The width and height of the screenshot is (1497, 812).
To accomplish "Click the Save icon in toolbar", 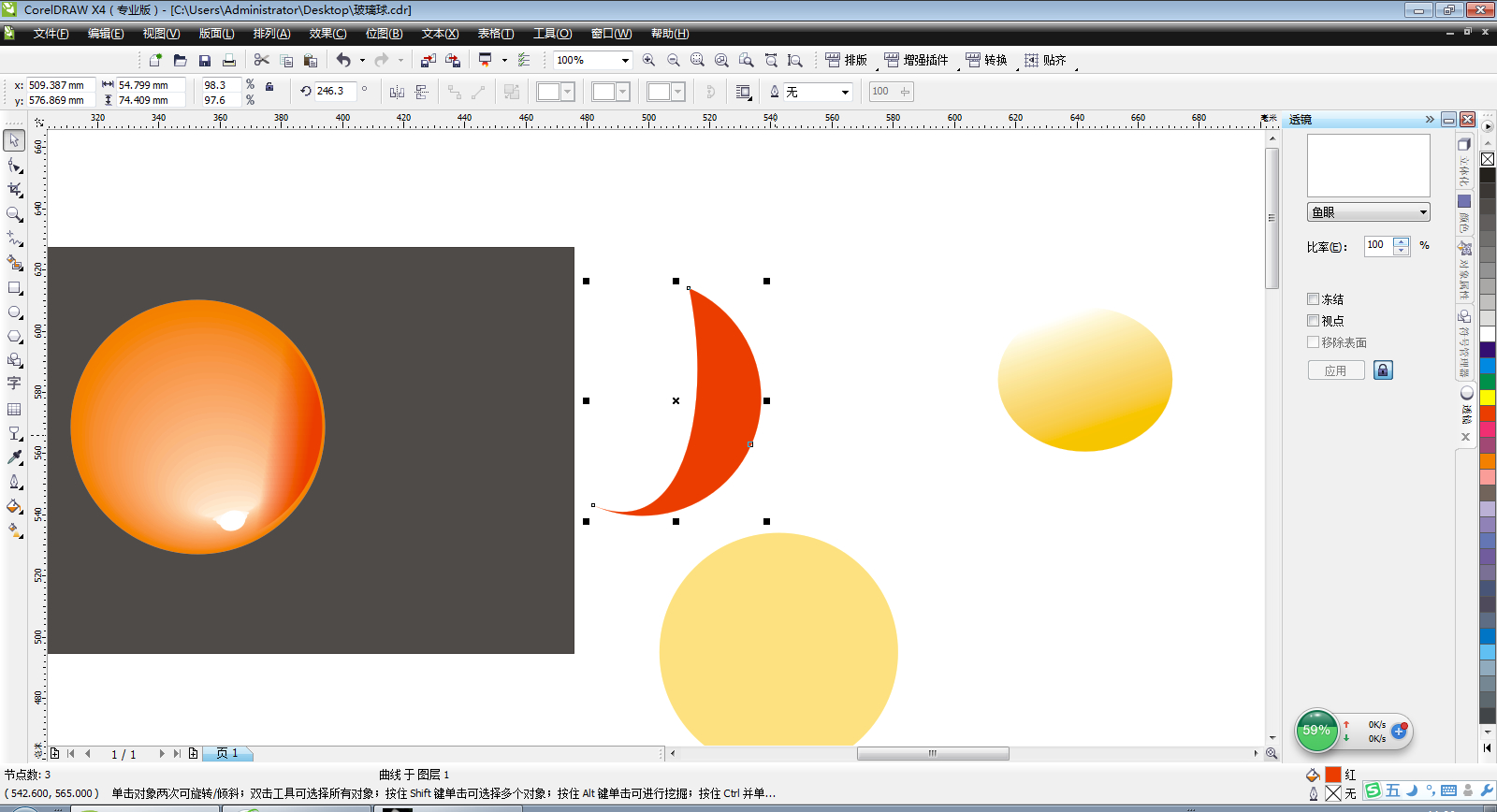I will pos(204,60).
